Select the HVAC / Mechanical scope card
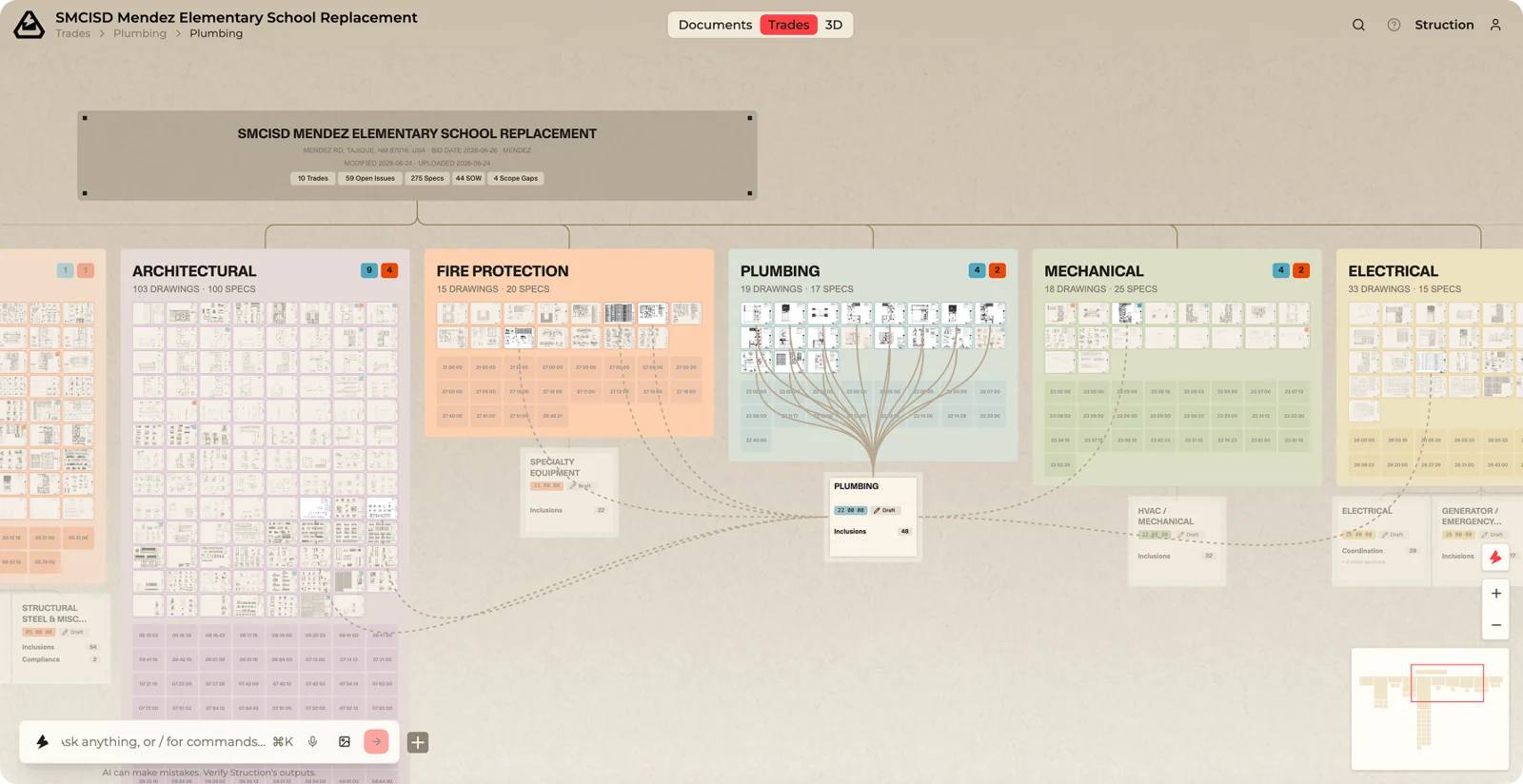Image resolution: width=1523 pixels, height=784 pixels. click(1177, 540)
